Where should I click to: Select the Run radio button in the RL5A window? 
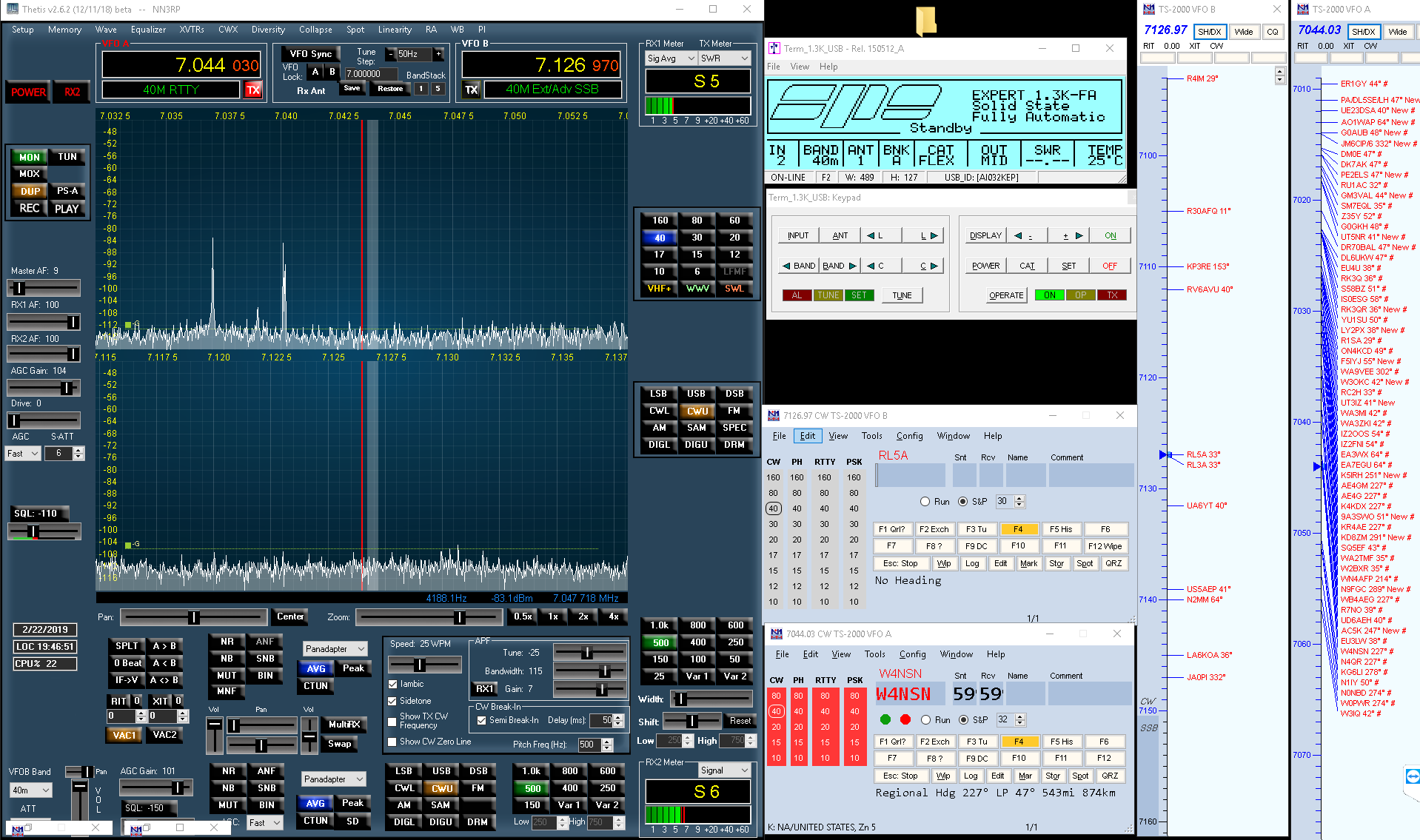pyautogui.click(x=925, y=502)
